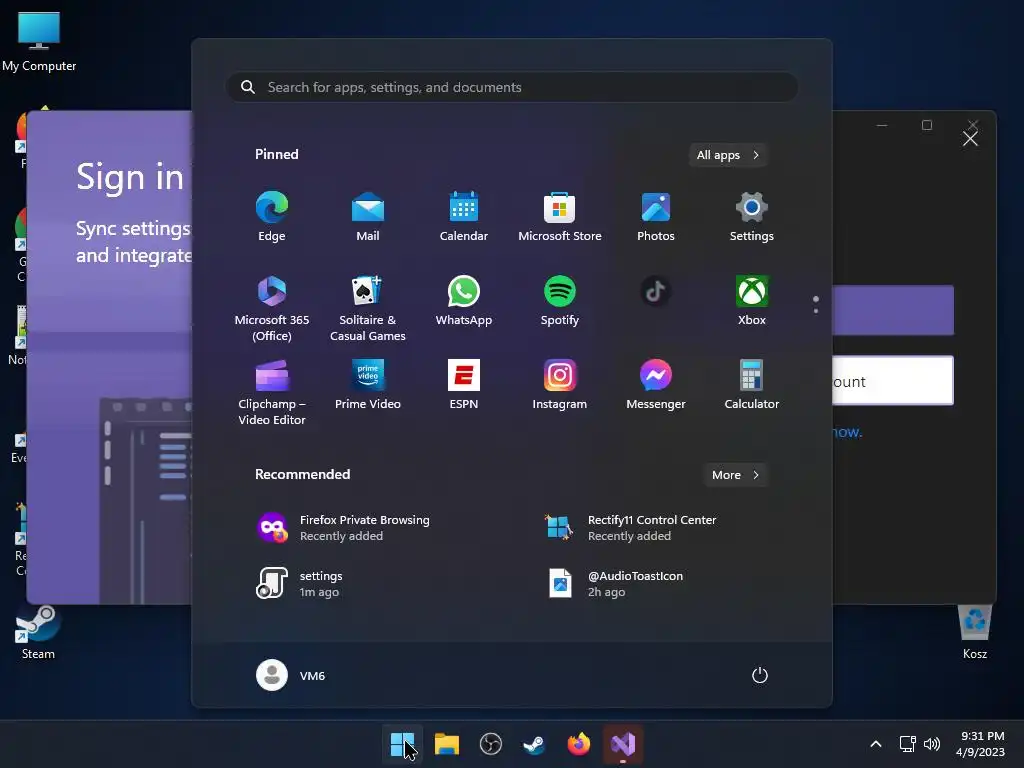Viewport: 1024px width, 768px height.
Task: Open the TikTok pinned icon
Action: click(656, 292)
